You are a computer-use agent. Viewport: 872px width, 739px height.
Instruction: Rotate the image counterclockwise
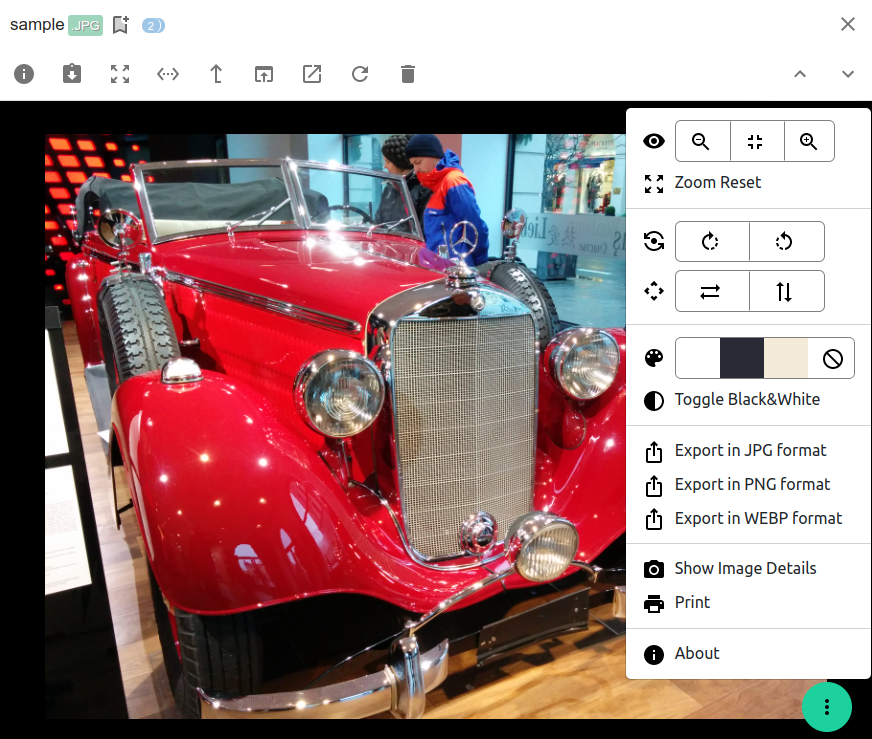click(x=786, y=241)
